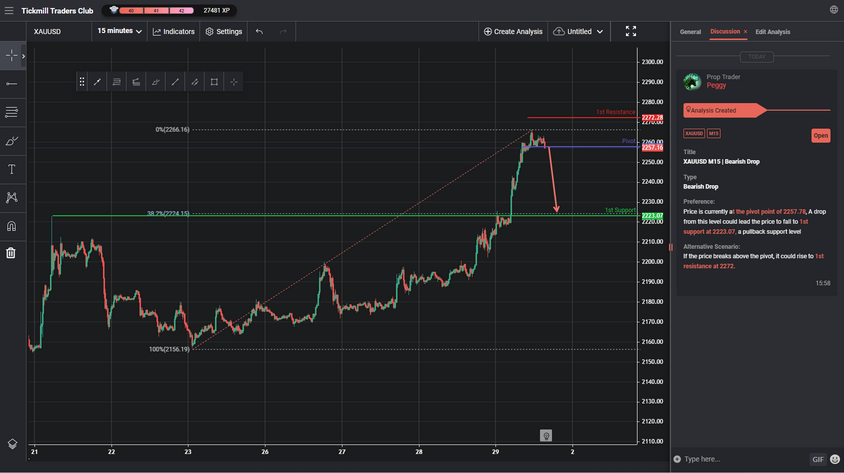
Task: Select the third floating toolbar tool
Action: pyautogui.click(x=136, y=82)
